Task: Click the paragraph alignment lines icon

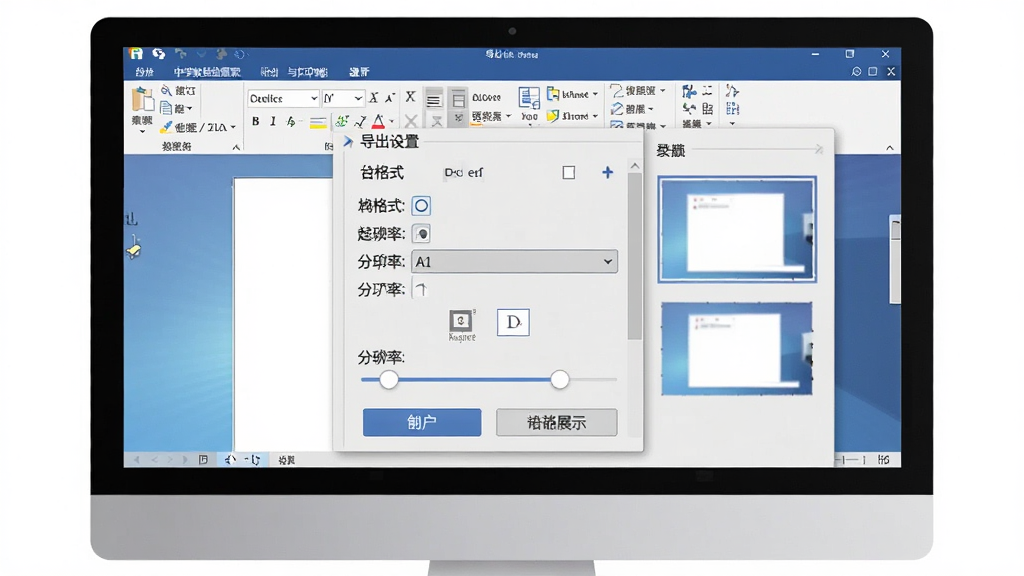Action: click(434, 100)
